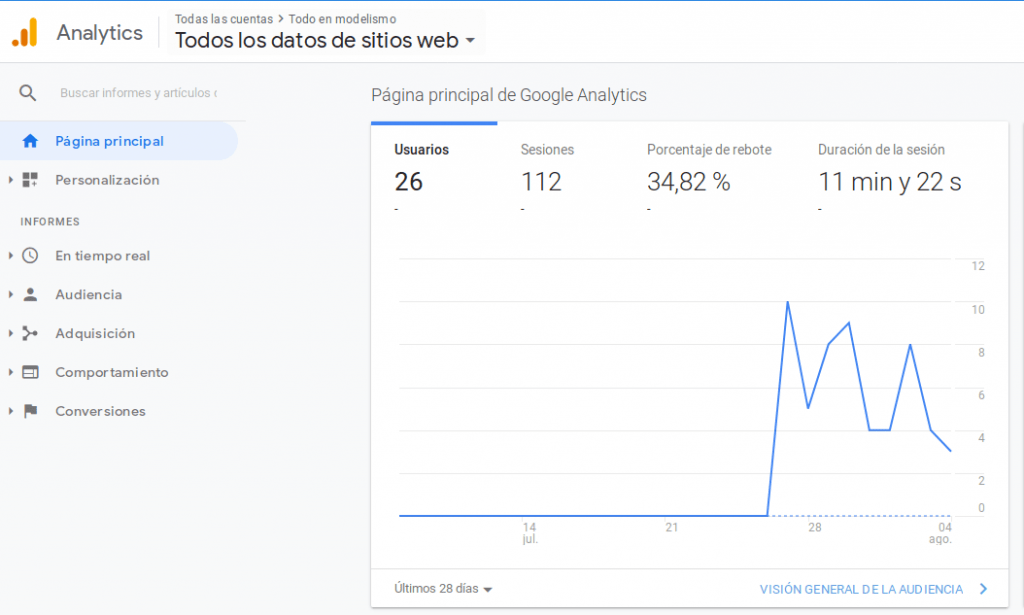The height and width of the screenshot is (615, 1024).
Task: Click the Página principal de Google Analytics heading
Action: pos(509,95)
